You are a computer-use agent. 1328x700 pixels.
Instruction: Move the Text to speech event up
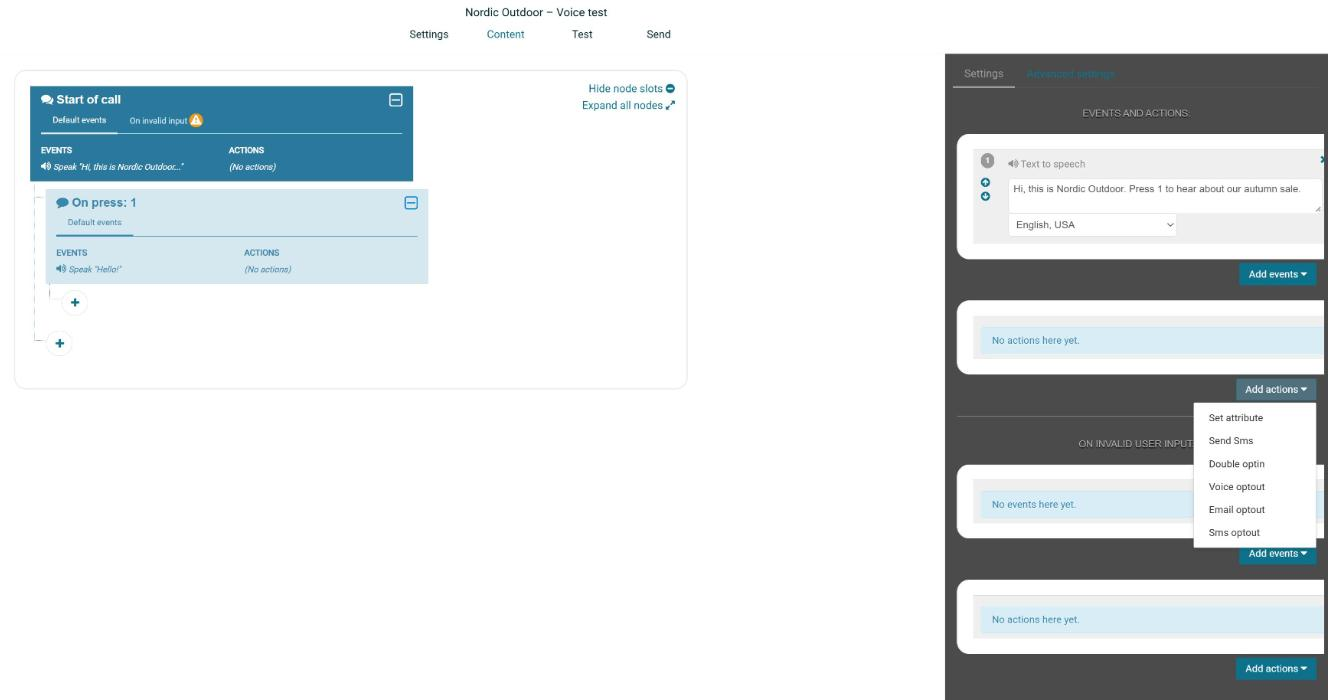986,183
